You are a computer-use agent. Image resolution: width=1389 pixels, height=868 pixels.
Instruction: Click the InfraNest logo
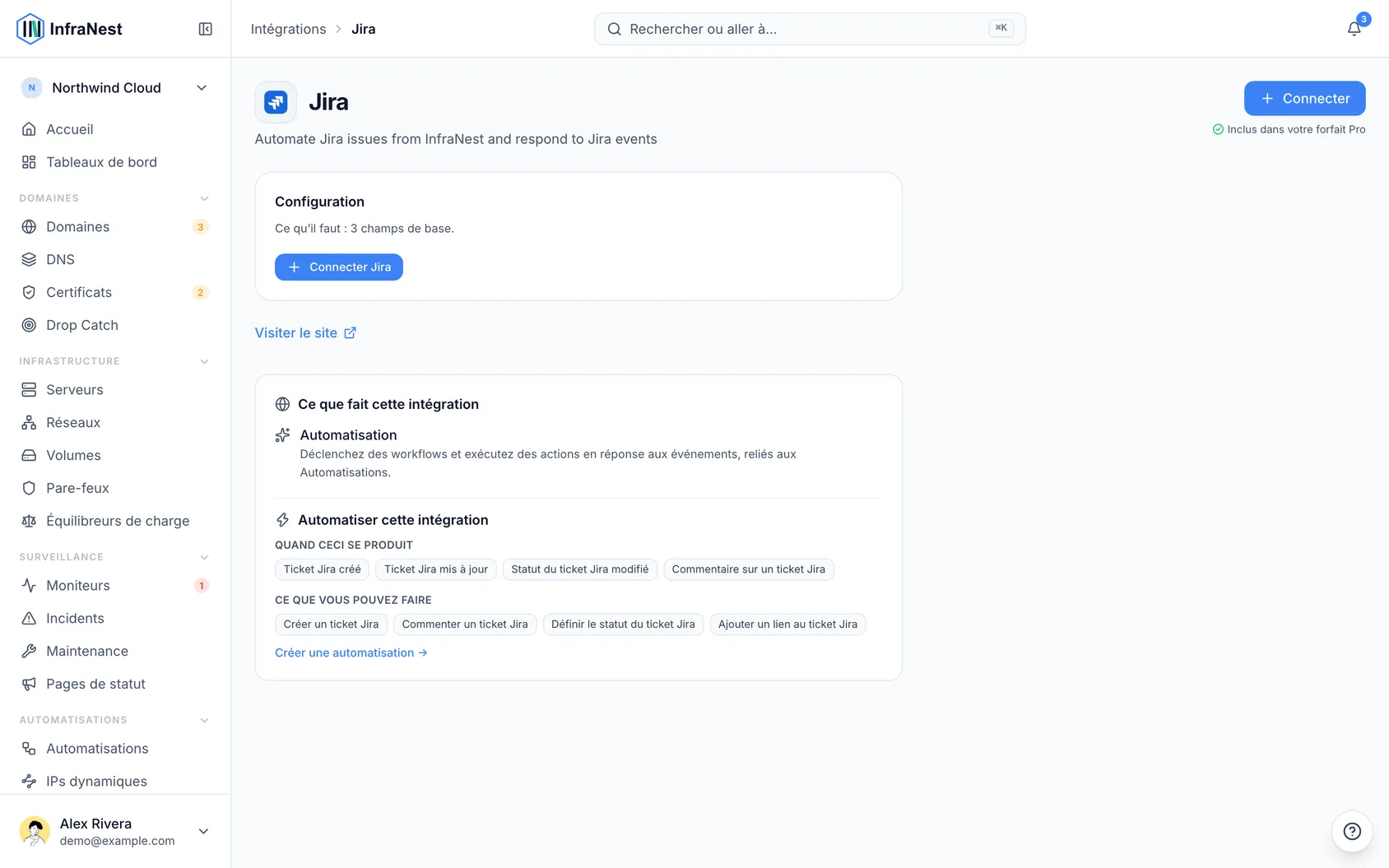click(x=69, y=29)
